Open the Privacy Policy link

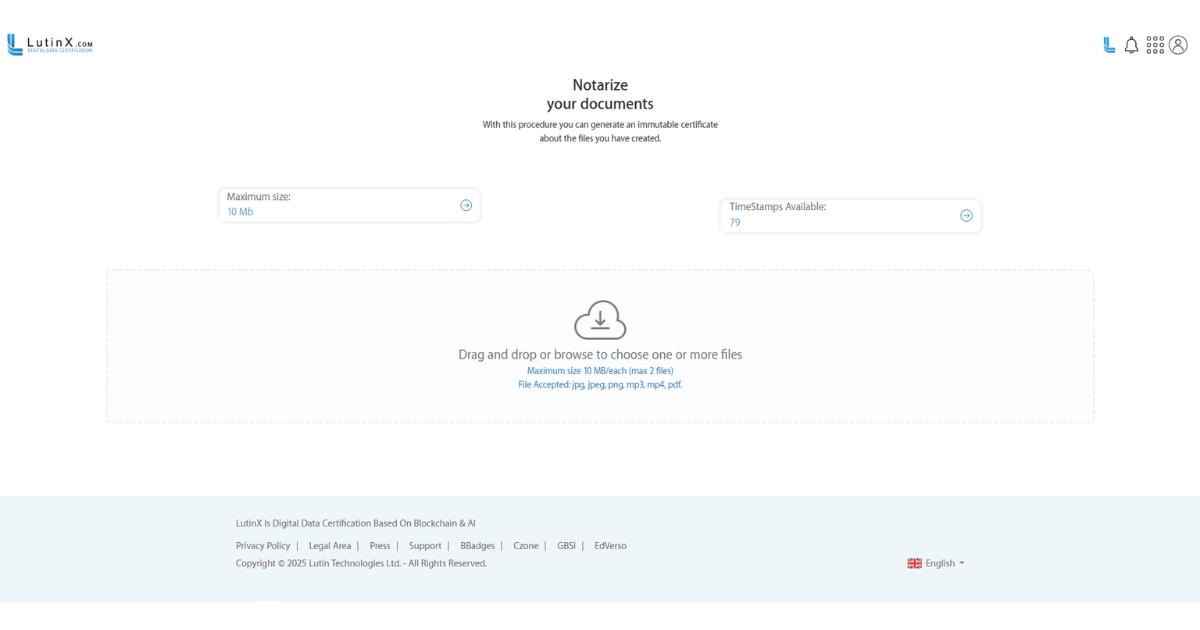click(x=263, y=546)
